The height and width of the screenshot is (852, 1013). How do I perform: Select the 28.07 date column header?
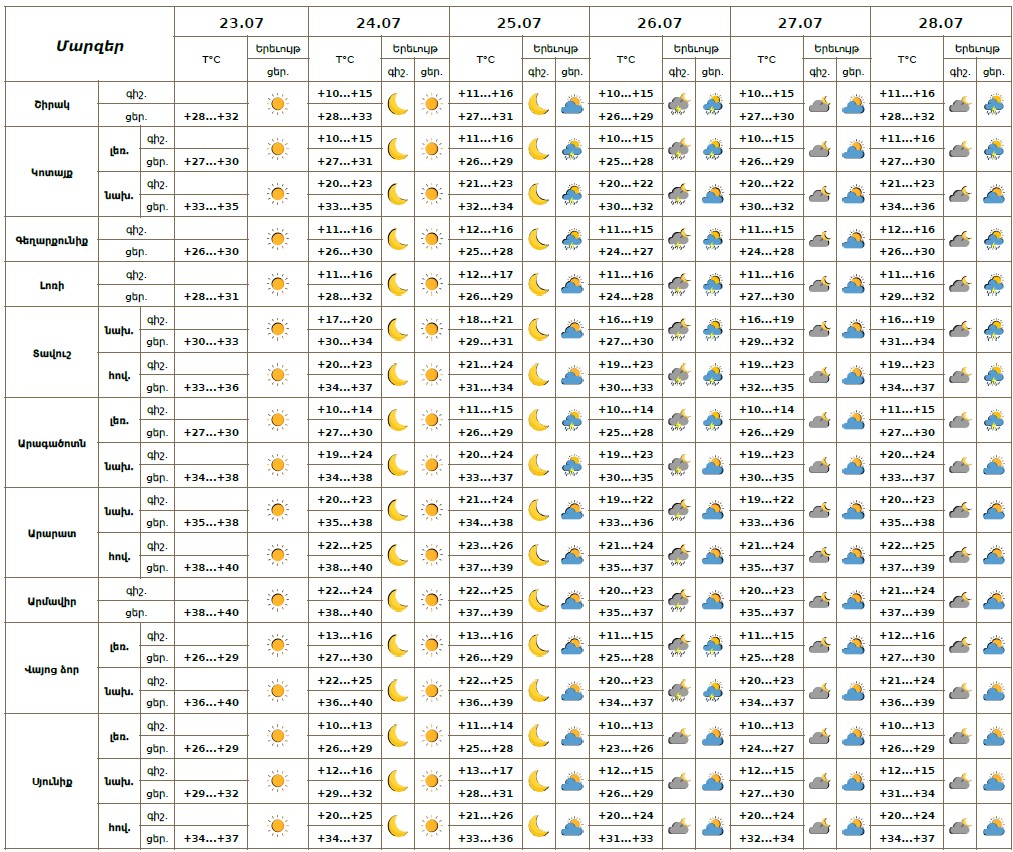(940, 22)
